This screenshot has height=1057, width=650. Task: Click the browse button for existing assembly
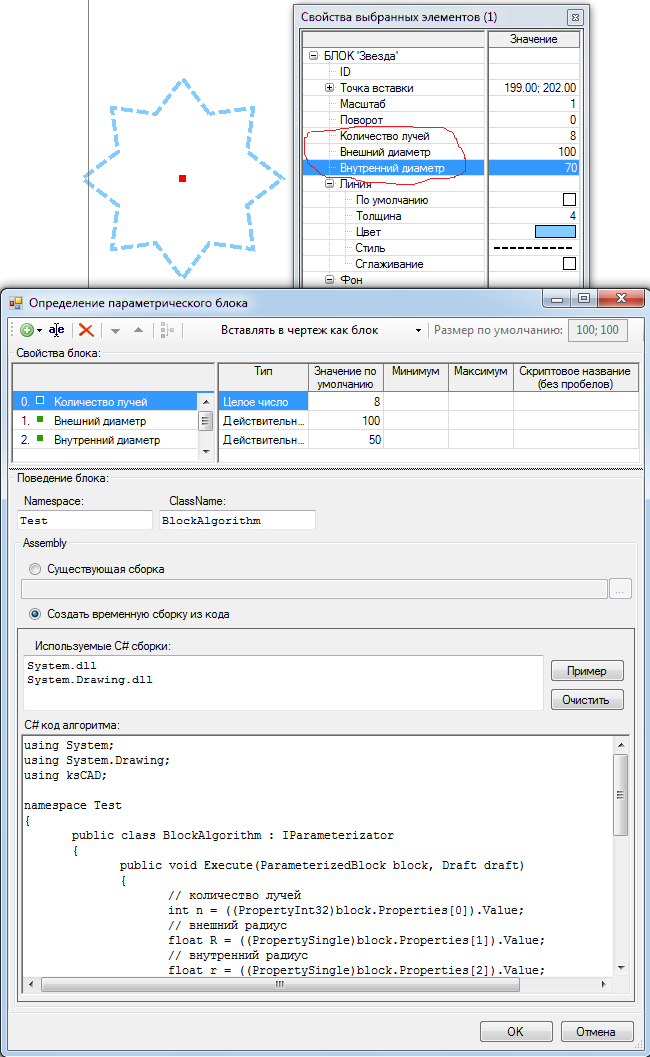[621, 589]
